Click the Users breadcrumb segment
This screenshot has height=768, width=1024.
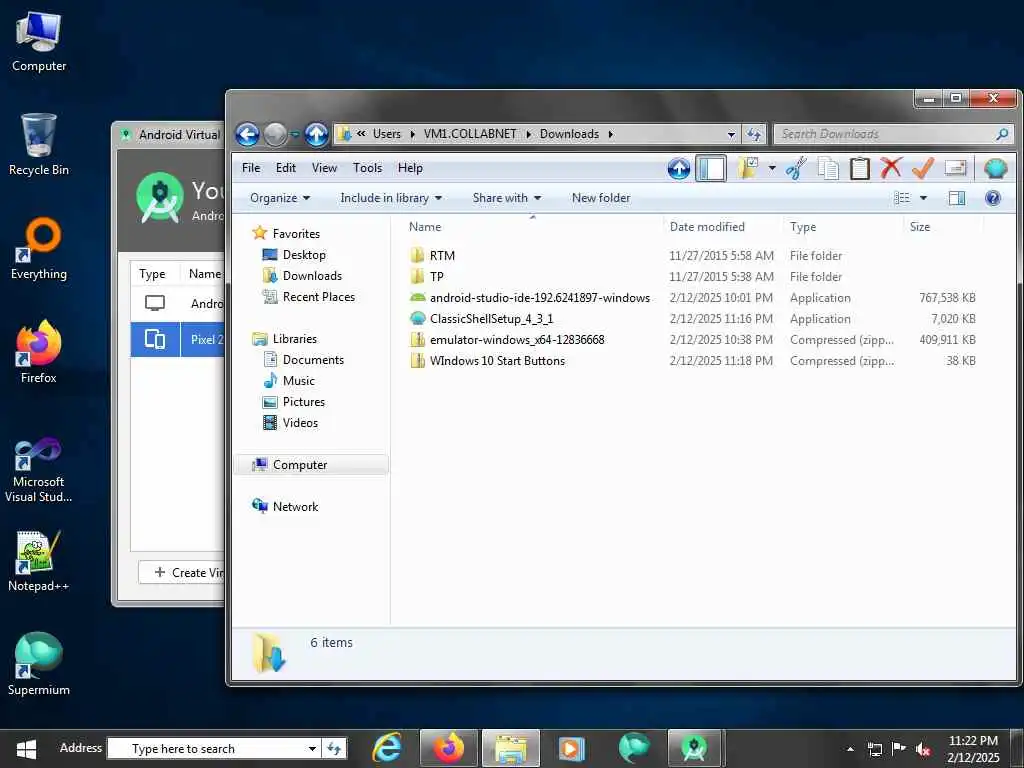pos(387,134)
